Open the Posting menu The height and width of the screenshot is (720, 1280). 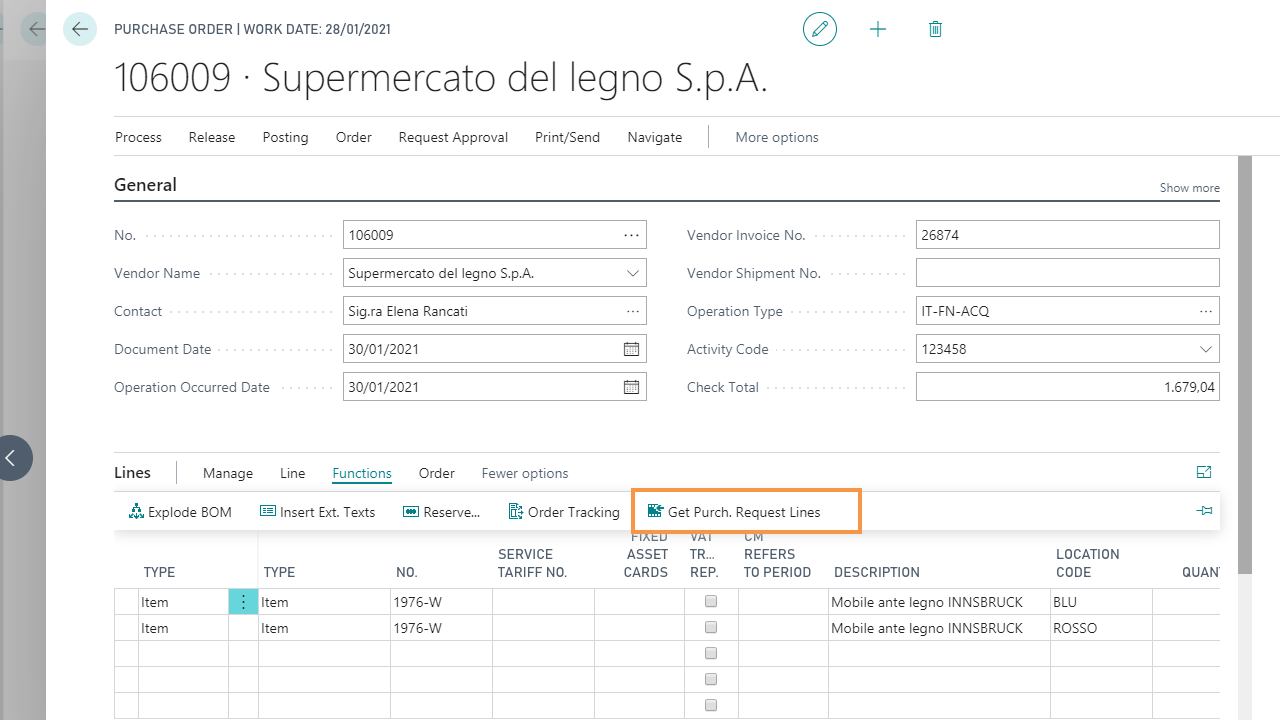(x=285, y=137)
